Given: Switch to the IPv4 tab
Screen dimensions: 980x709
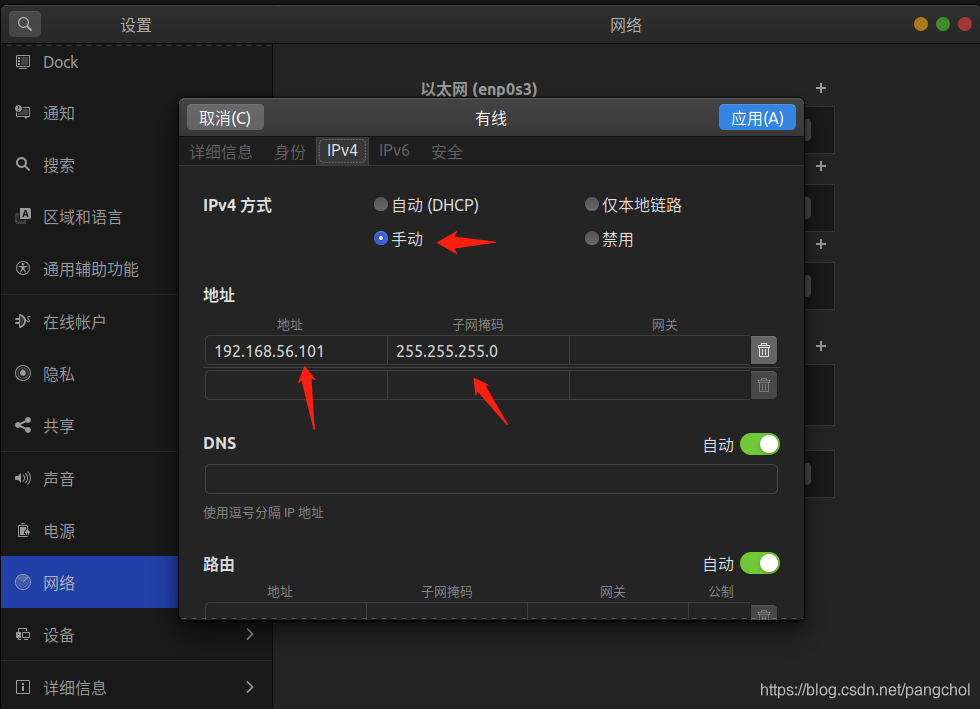Looking at the screenshot, I should coord(342,151).
